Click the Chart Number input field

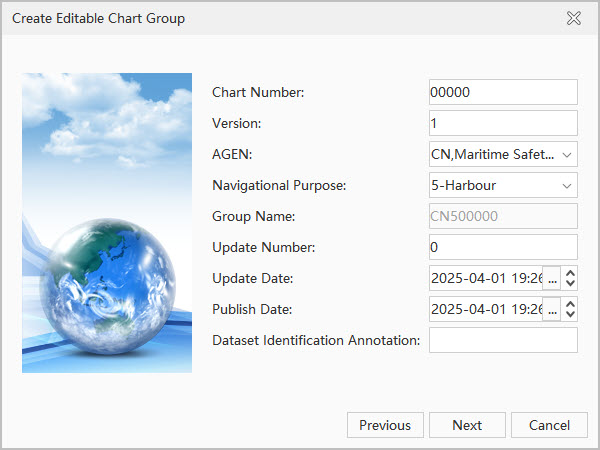[x=503, y=92]
